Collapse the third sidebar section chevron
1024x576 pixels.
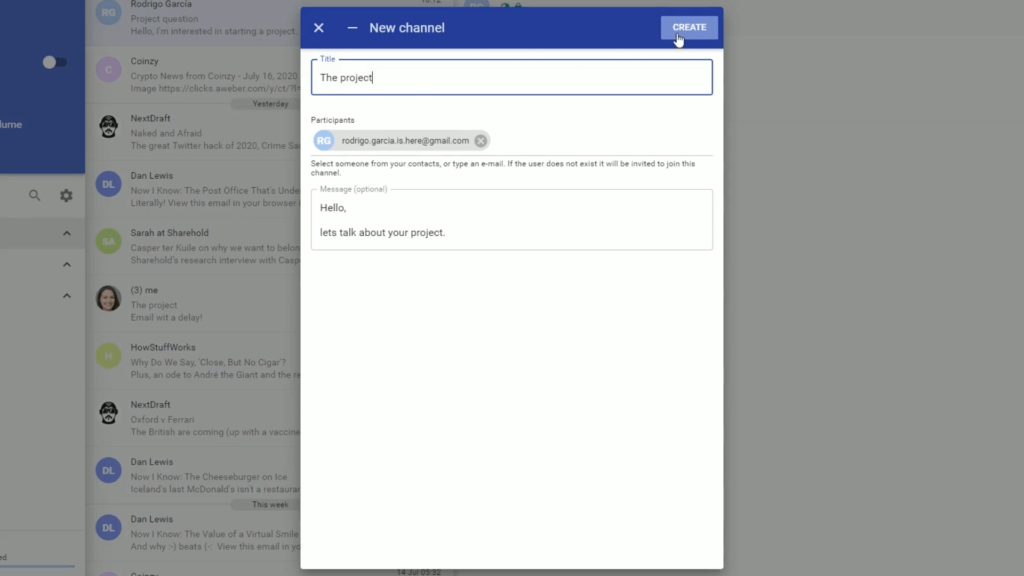[x=67, y=296]
